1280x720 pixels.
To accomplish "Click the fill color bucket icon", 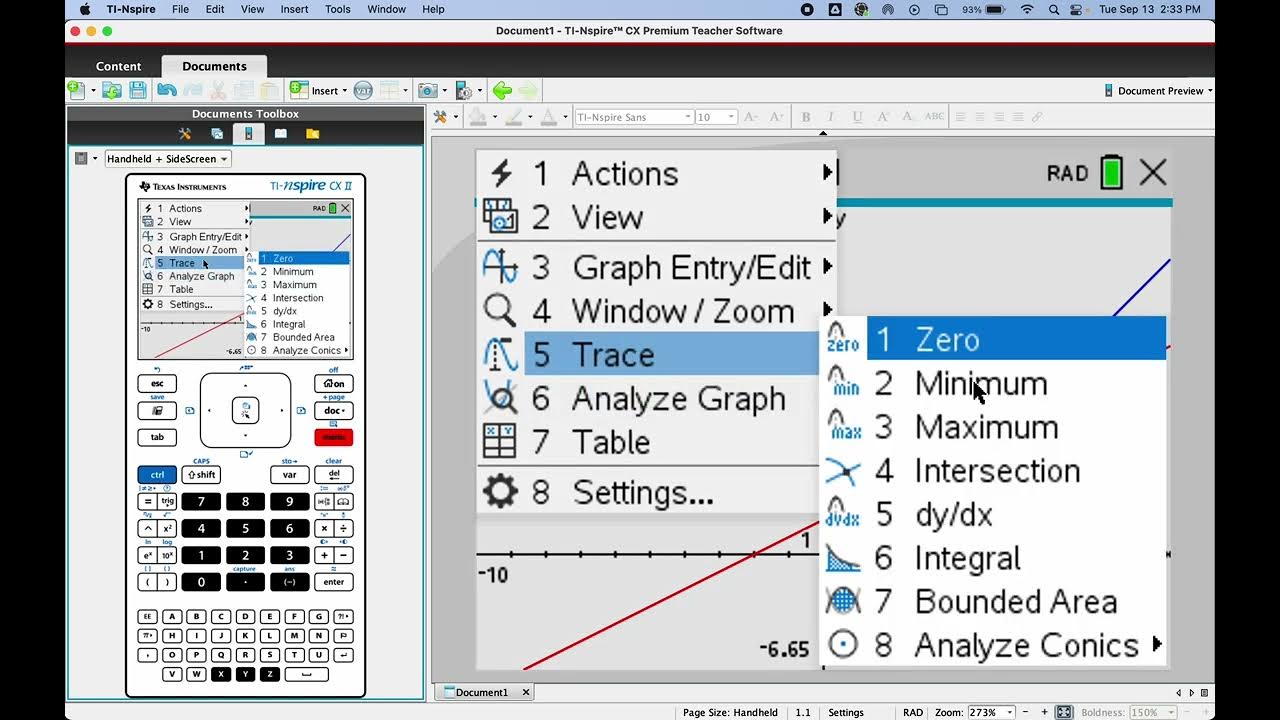I will tap(478, 117).
